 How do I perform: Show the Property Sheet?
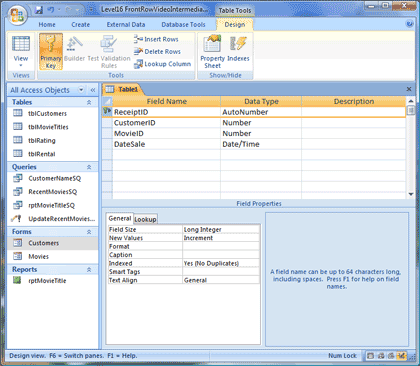pos(212,51)
